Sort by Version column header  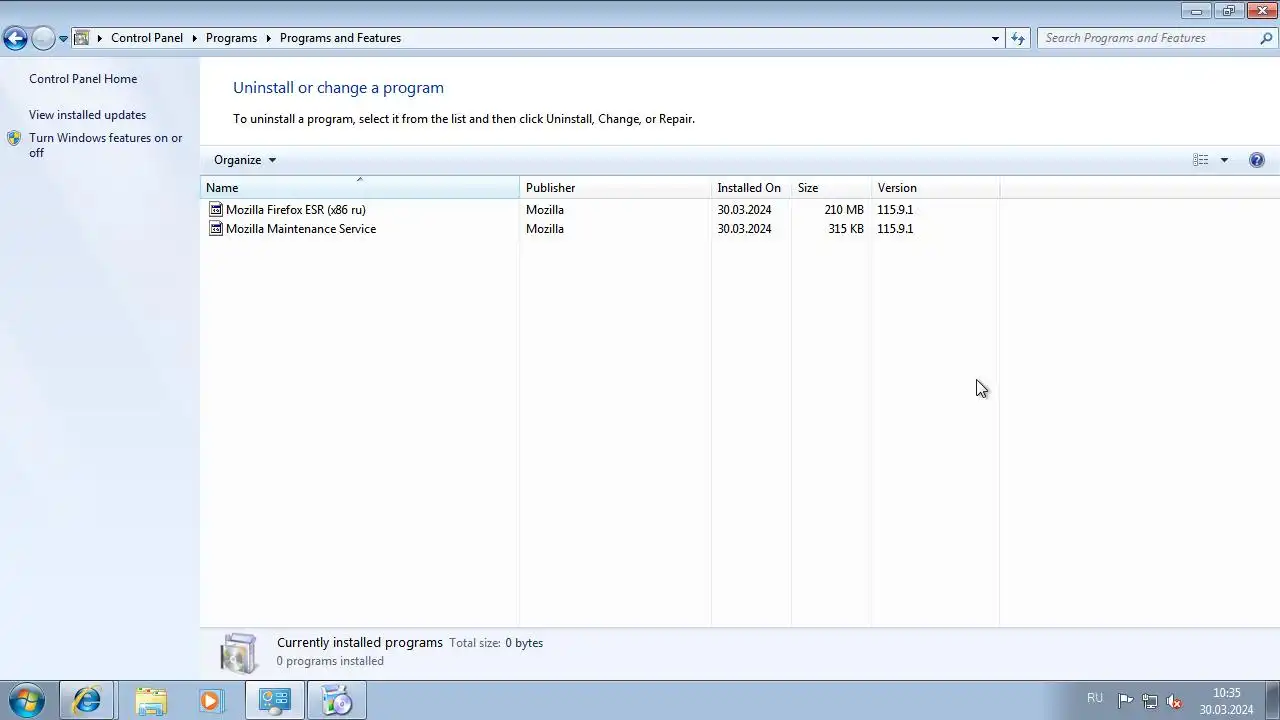coord(935,188)
